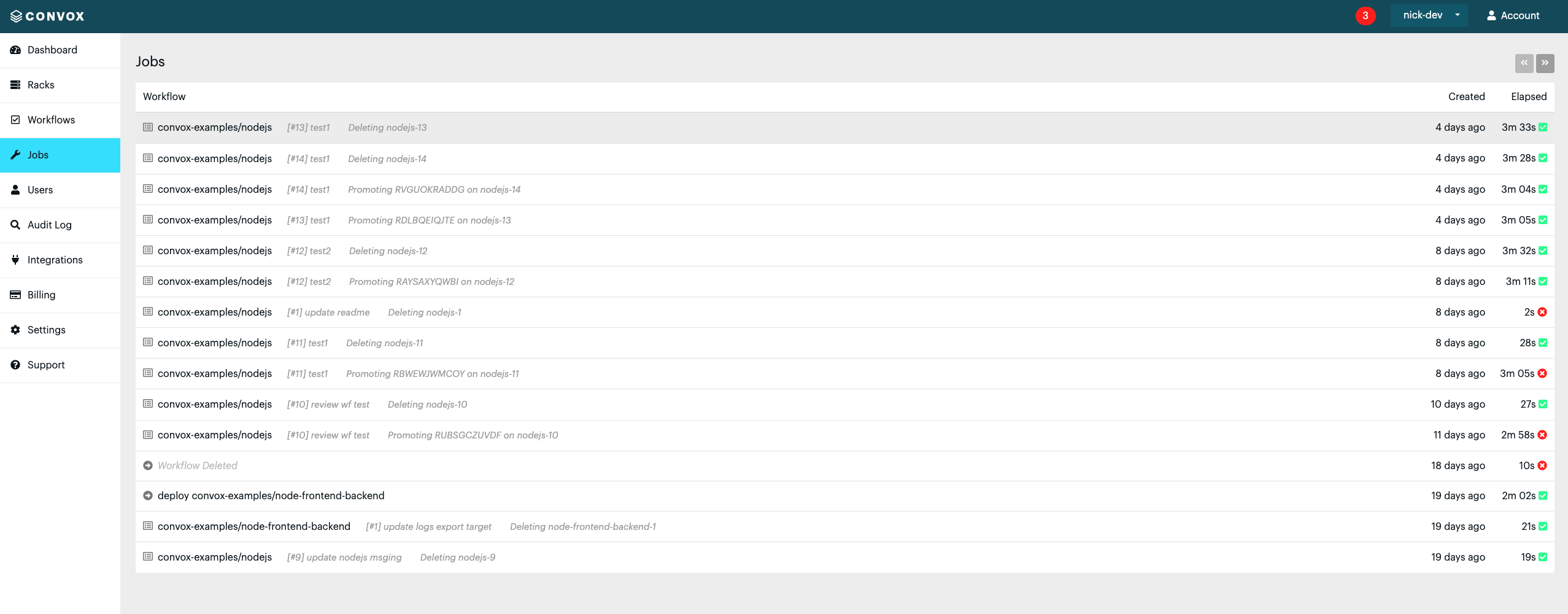Open the nick-dev organization dropdown

click(x=1429, y=15)
